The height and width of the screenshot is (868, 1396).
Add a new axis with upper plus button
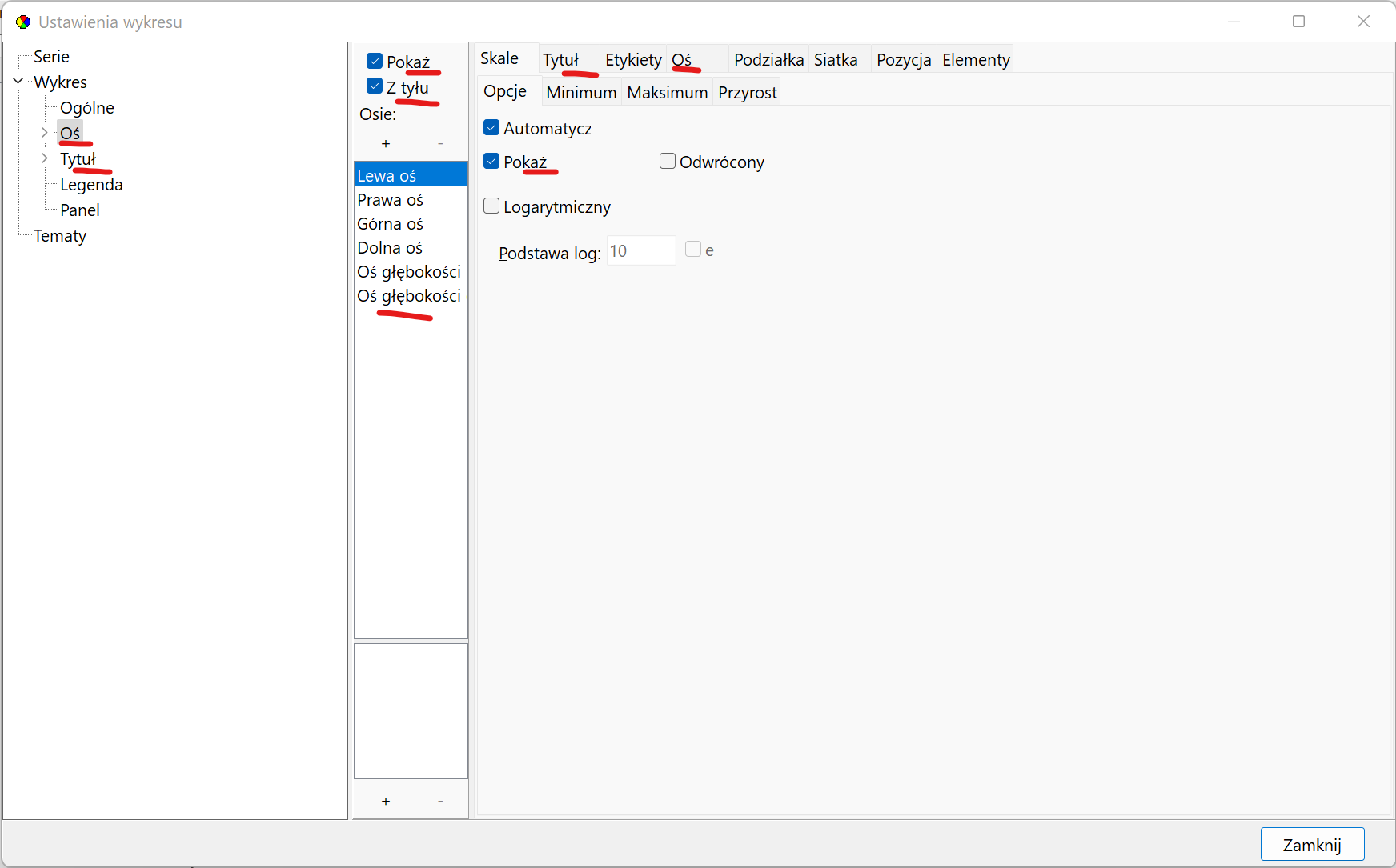pos(386,143)
